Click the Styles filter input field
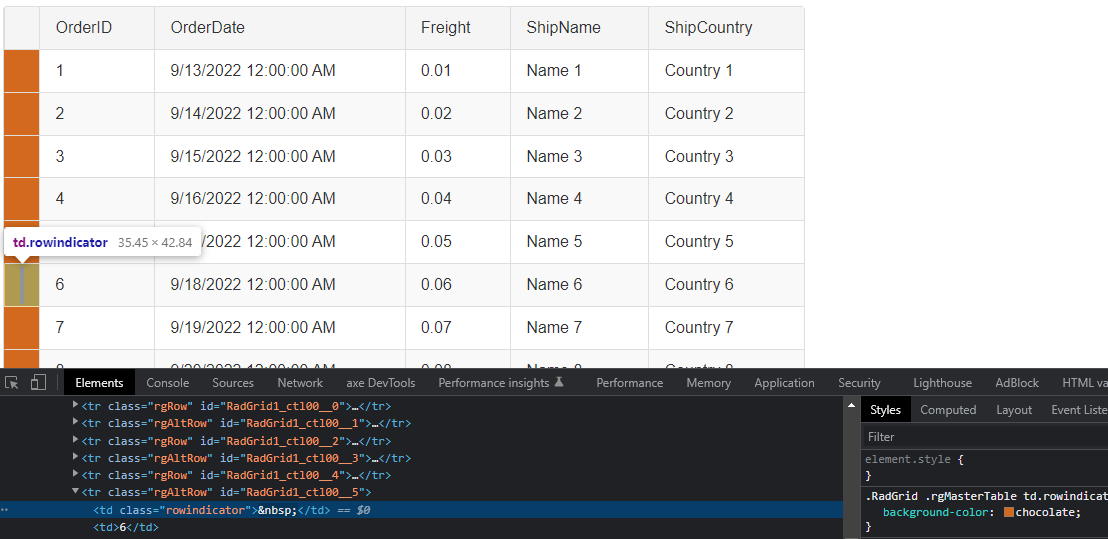1108x539 pixels. pos(985,437)
